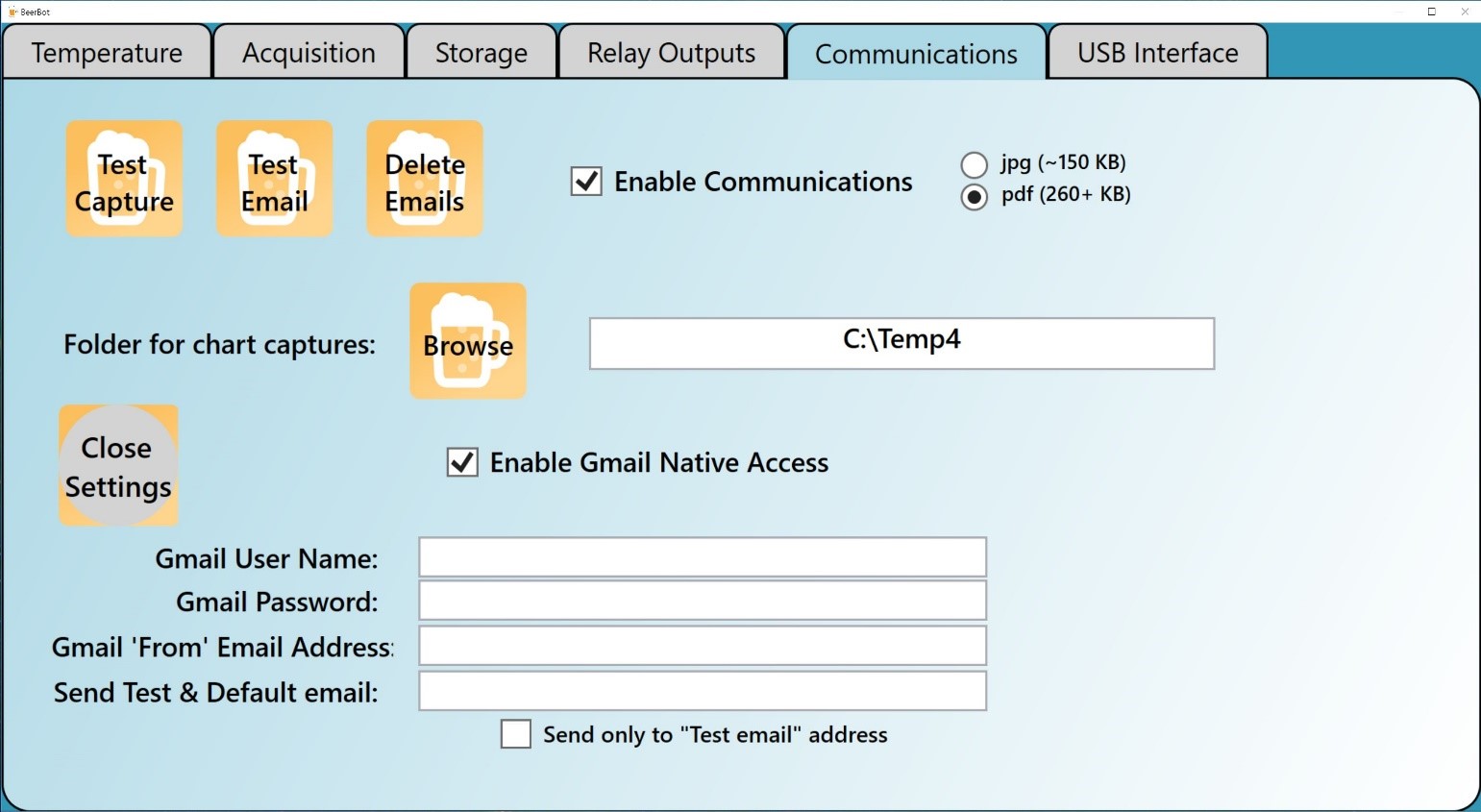This screenshot has width=1481, height=812.
Task: Click the 'Send Test & Default email:' label
Action: [x=216, y=692]
